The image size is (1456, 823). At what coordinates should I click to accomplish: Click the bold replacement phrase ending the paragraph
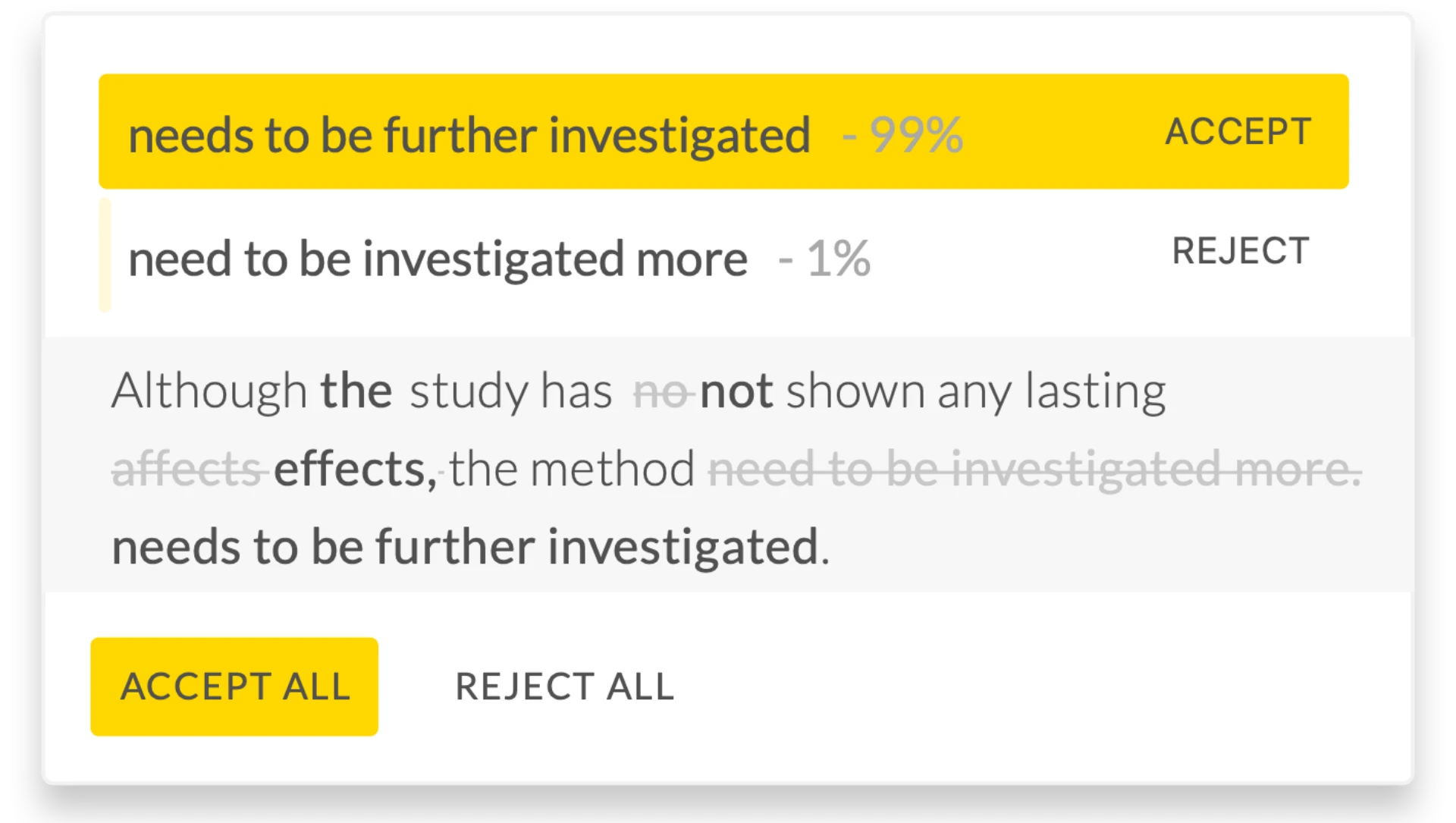click(464, 547)
